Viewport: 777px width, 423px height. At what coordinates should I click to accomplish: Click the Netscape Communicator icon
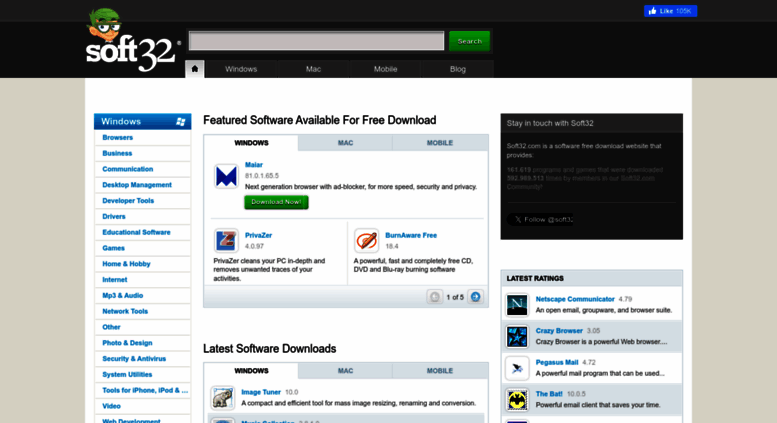[517, 305]
